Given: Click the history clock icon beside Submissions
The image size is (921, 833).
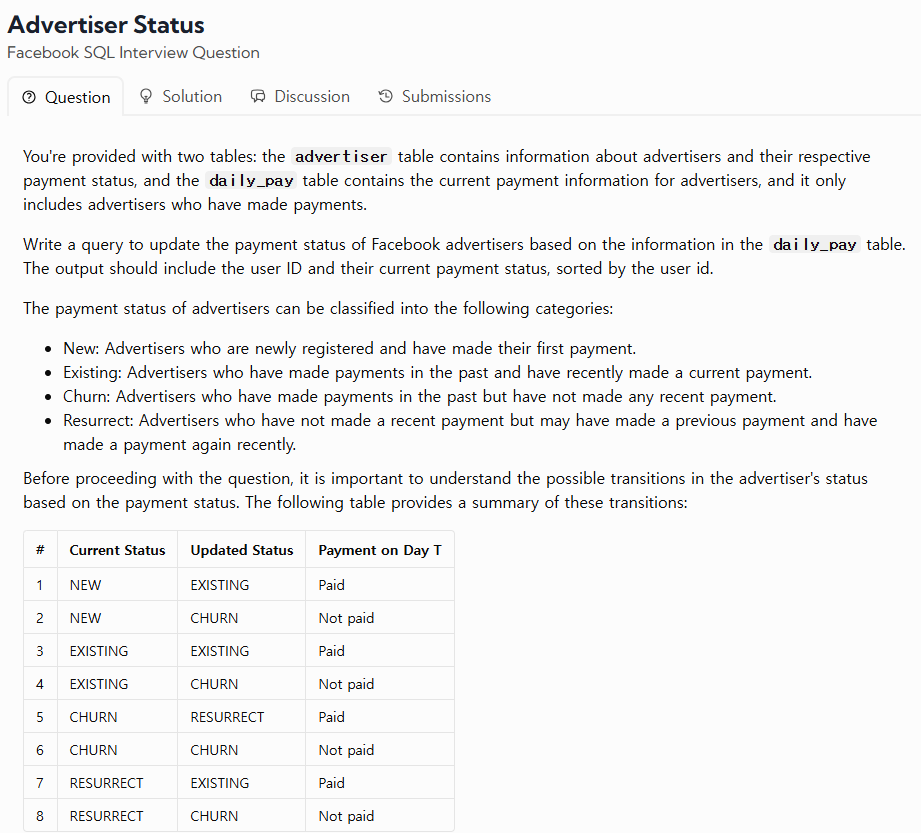Looking at the screenshot, I should pos(385,96).
